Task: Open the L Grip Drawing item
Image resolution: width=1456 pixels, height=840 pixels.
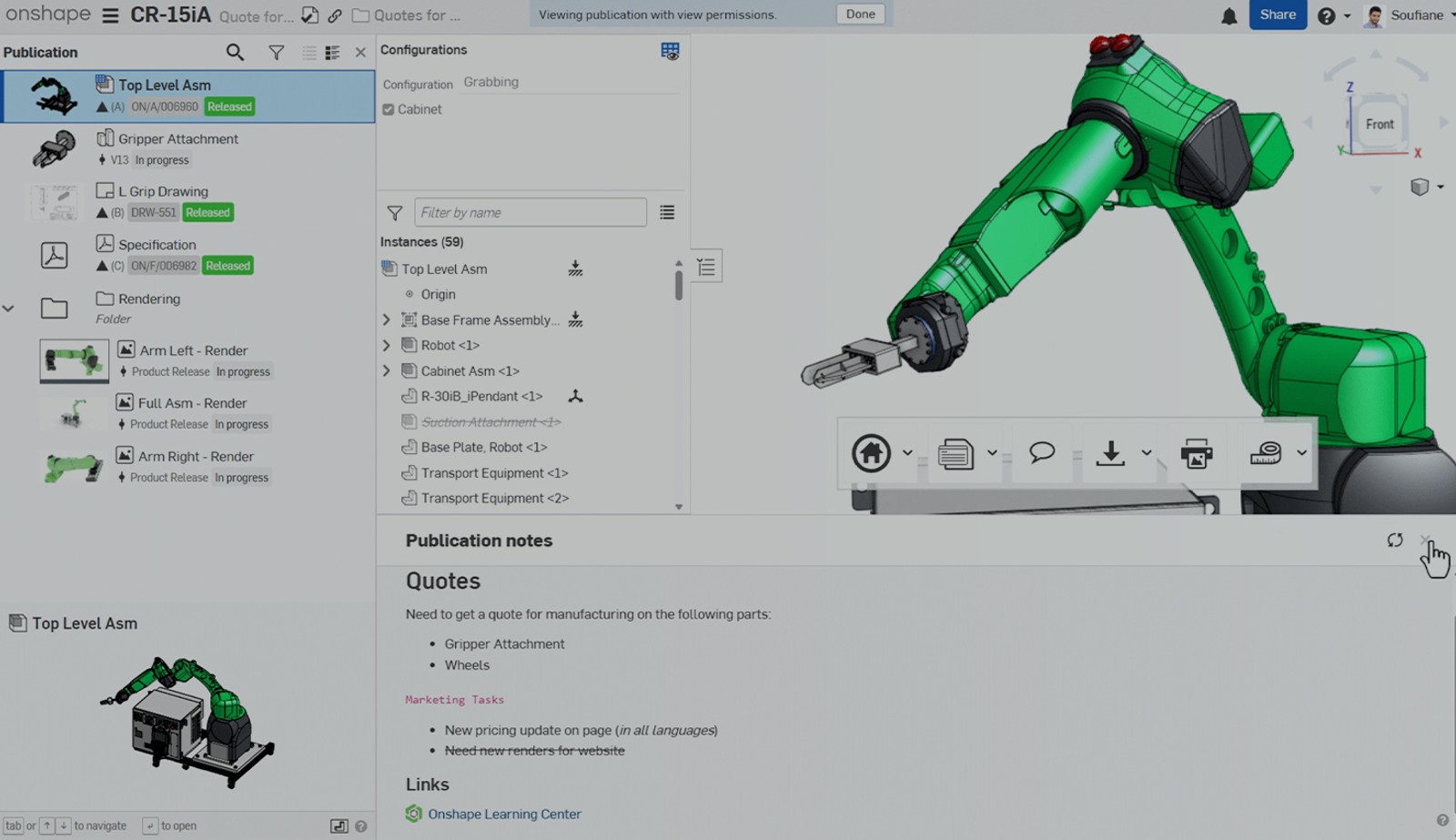Action: (x=188, y=201)
